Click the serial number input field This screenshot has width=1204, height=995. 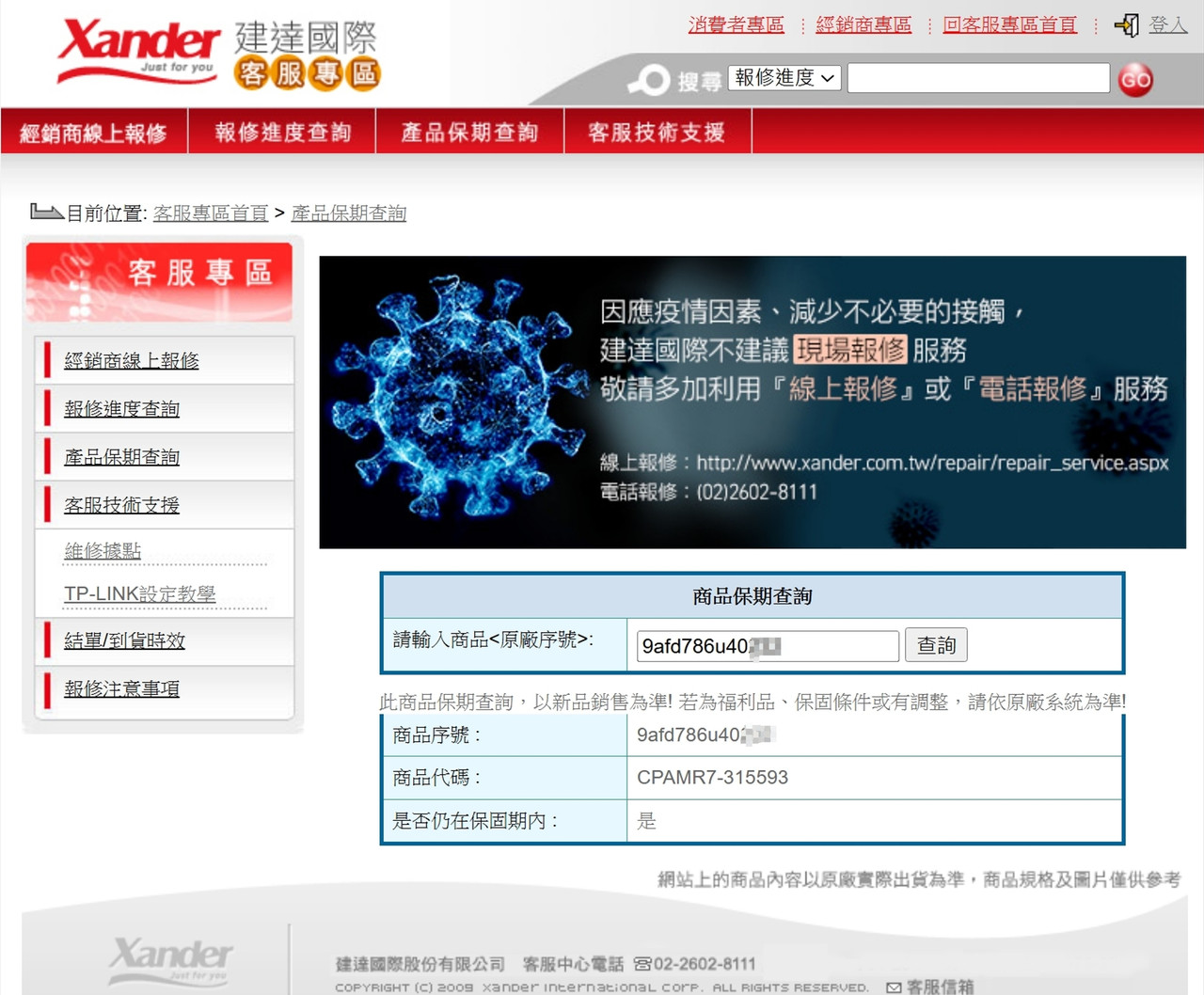[x=768, y=646]
